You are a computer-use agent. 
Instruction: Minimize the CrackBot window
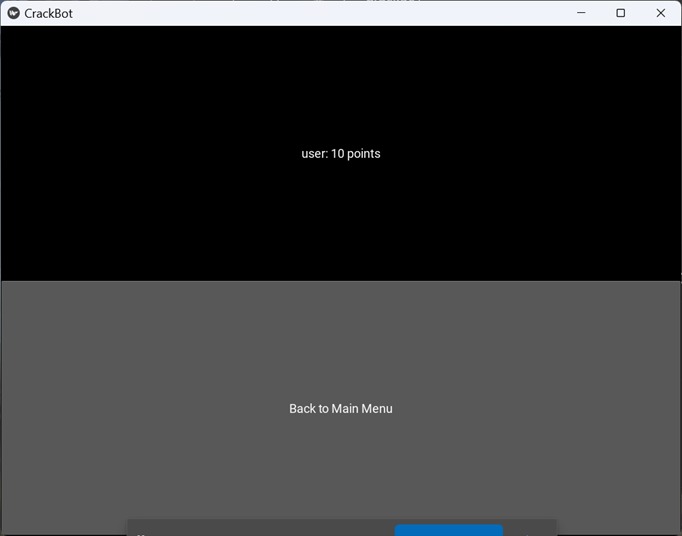coord(581,13)
